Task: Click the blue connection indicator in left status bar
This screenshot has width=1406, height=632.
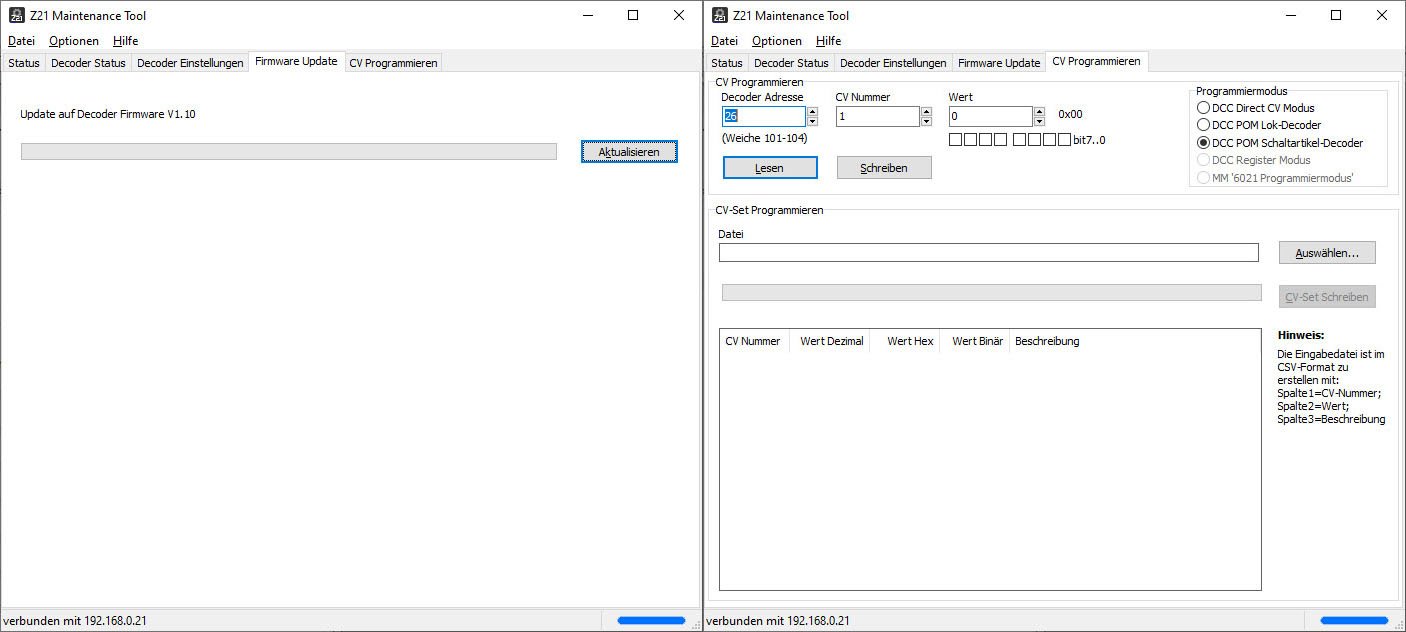Action: click(651, 621)
